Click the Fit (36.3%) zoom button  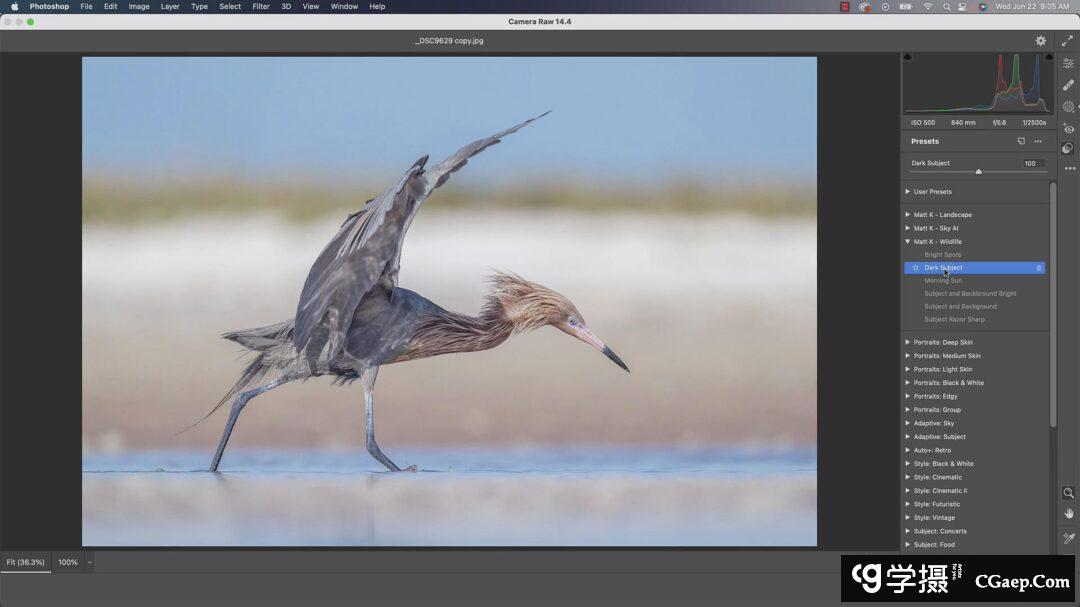[25, 562]
